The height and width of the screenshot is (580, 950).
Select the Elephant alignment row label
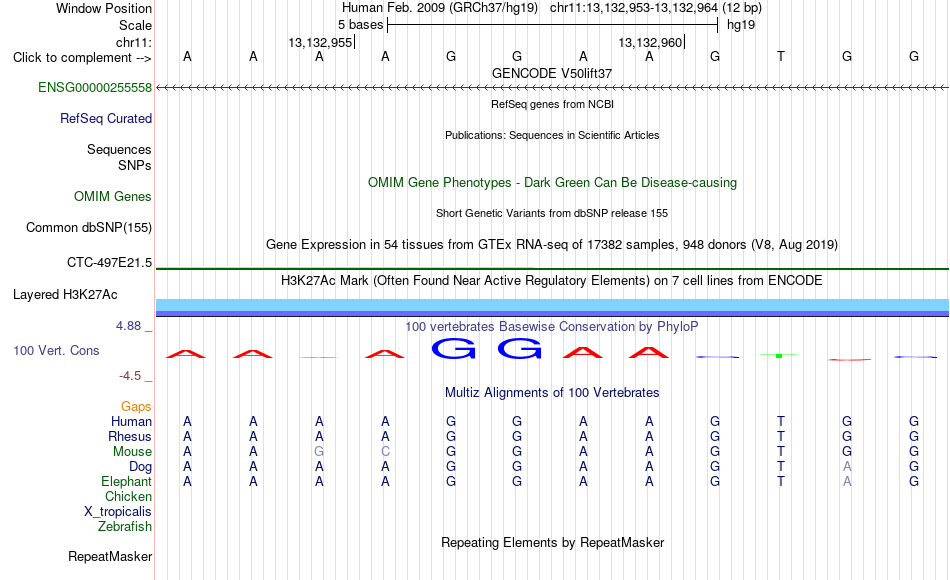[x=127, y=481]
